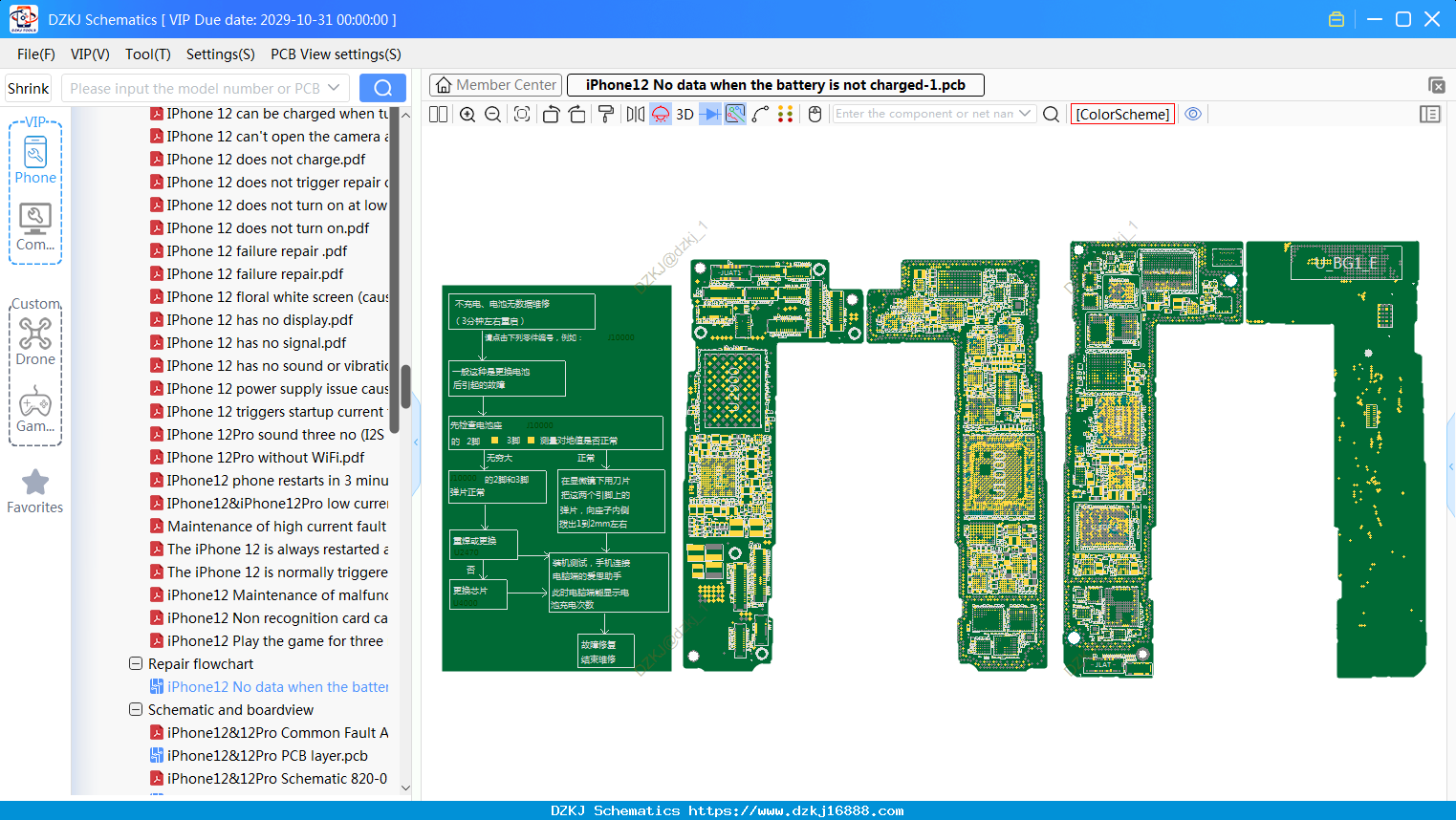The image size is (1456, 820).
Task: Open Maintenance of high current fault file
Action: pyautogui.click(x=269, y=527)
